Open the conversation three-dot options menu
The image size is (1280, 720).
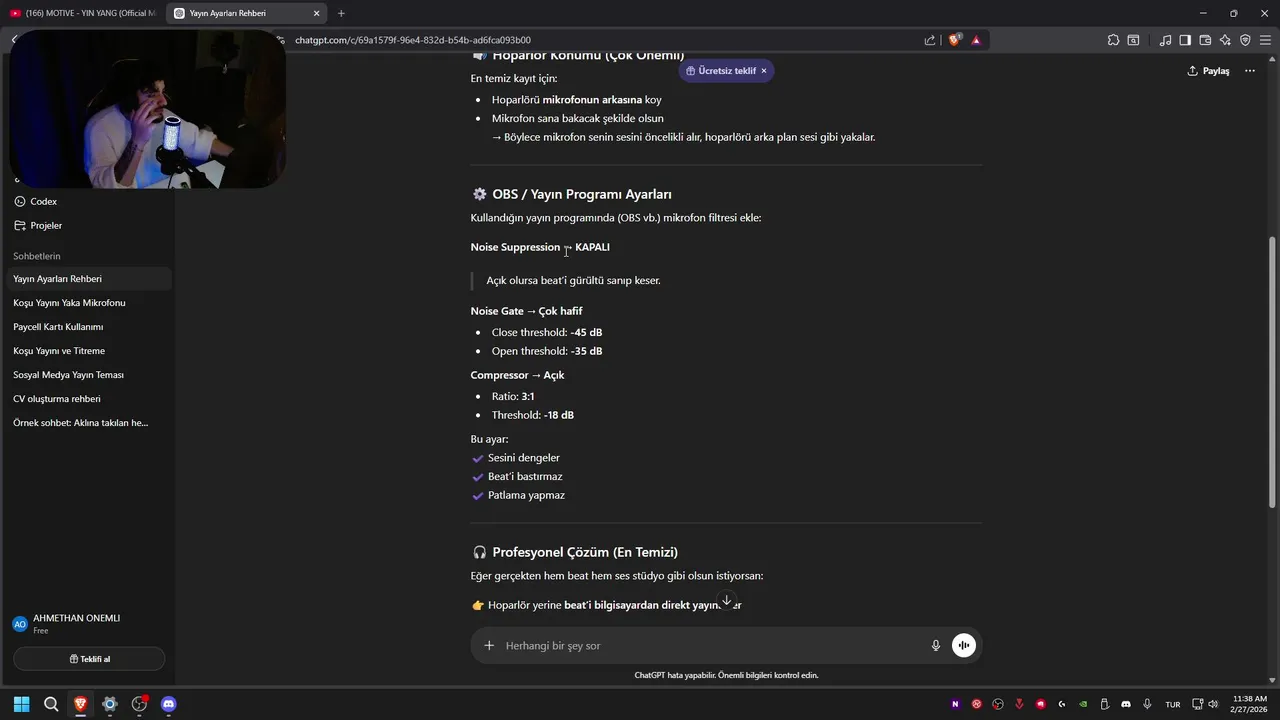[1249, 71]
